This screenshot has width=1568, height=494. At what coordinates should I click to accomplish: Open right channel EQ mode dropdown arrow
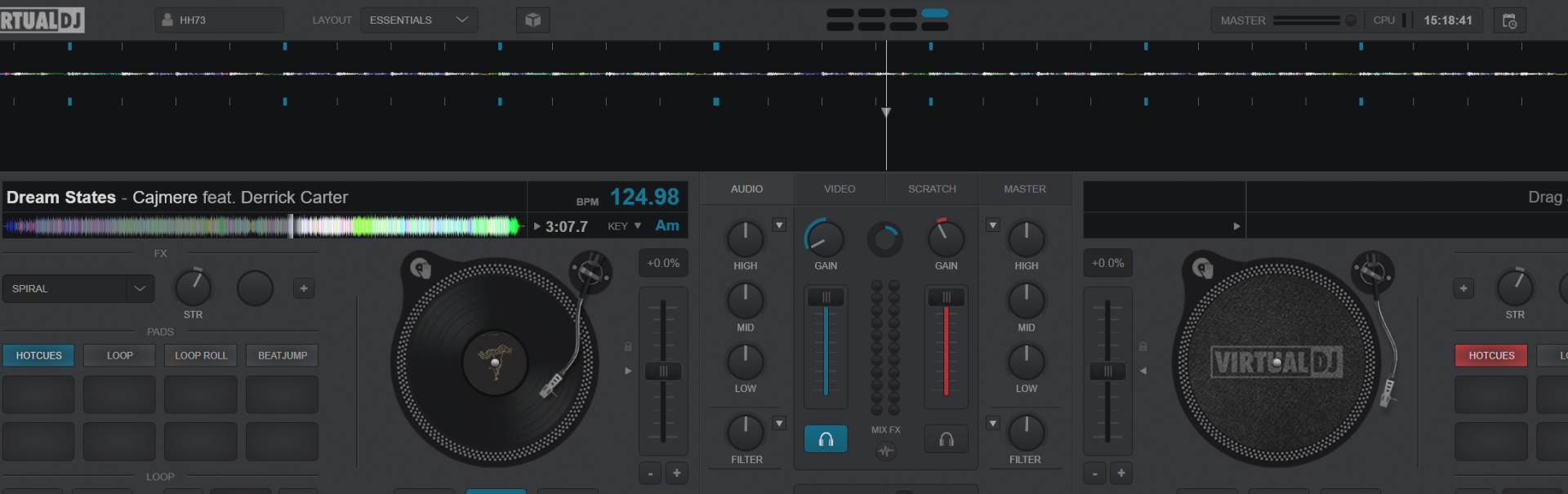(x=993, y=225)
